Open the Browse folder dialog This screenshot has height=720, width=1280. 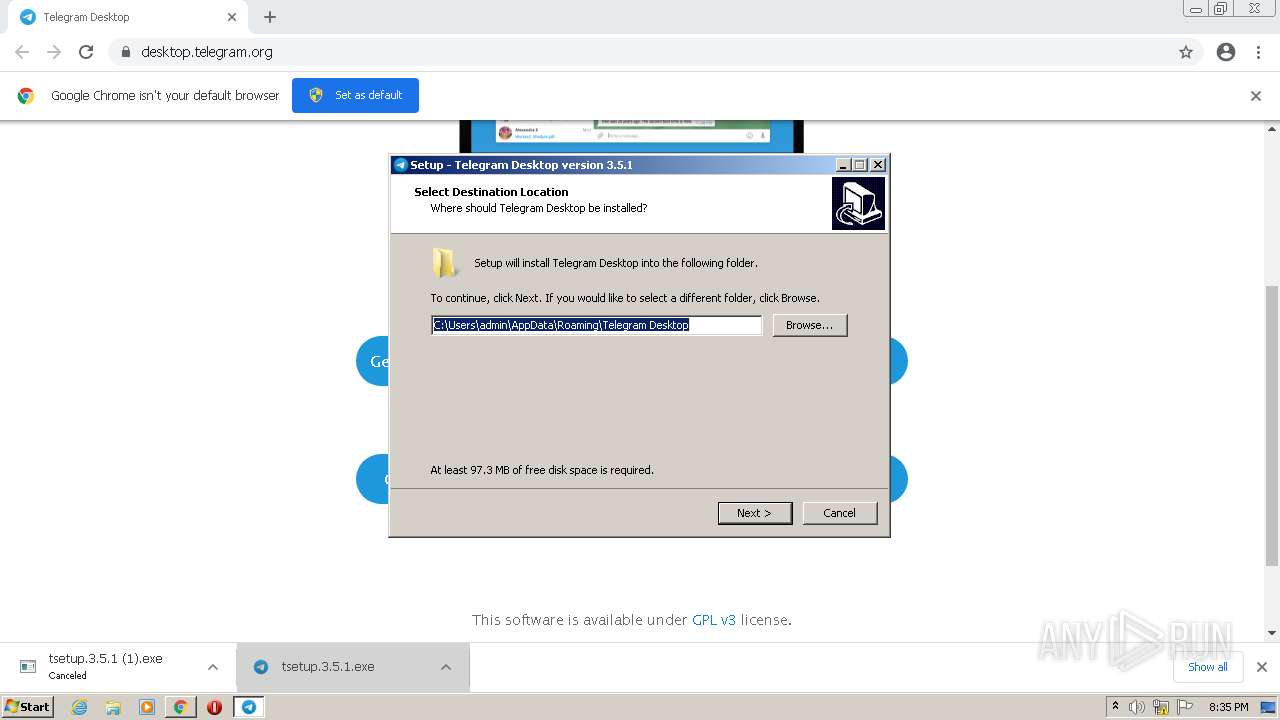pos(809,325)
